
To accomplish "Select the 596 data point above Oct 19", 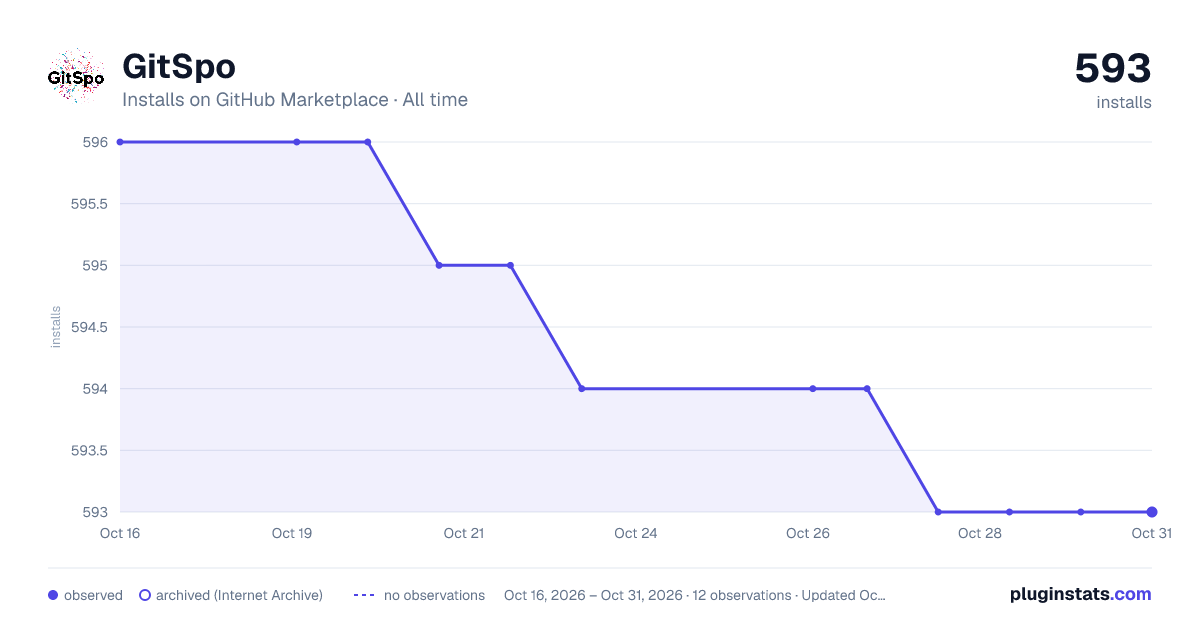I will (x=297, y=142).
